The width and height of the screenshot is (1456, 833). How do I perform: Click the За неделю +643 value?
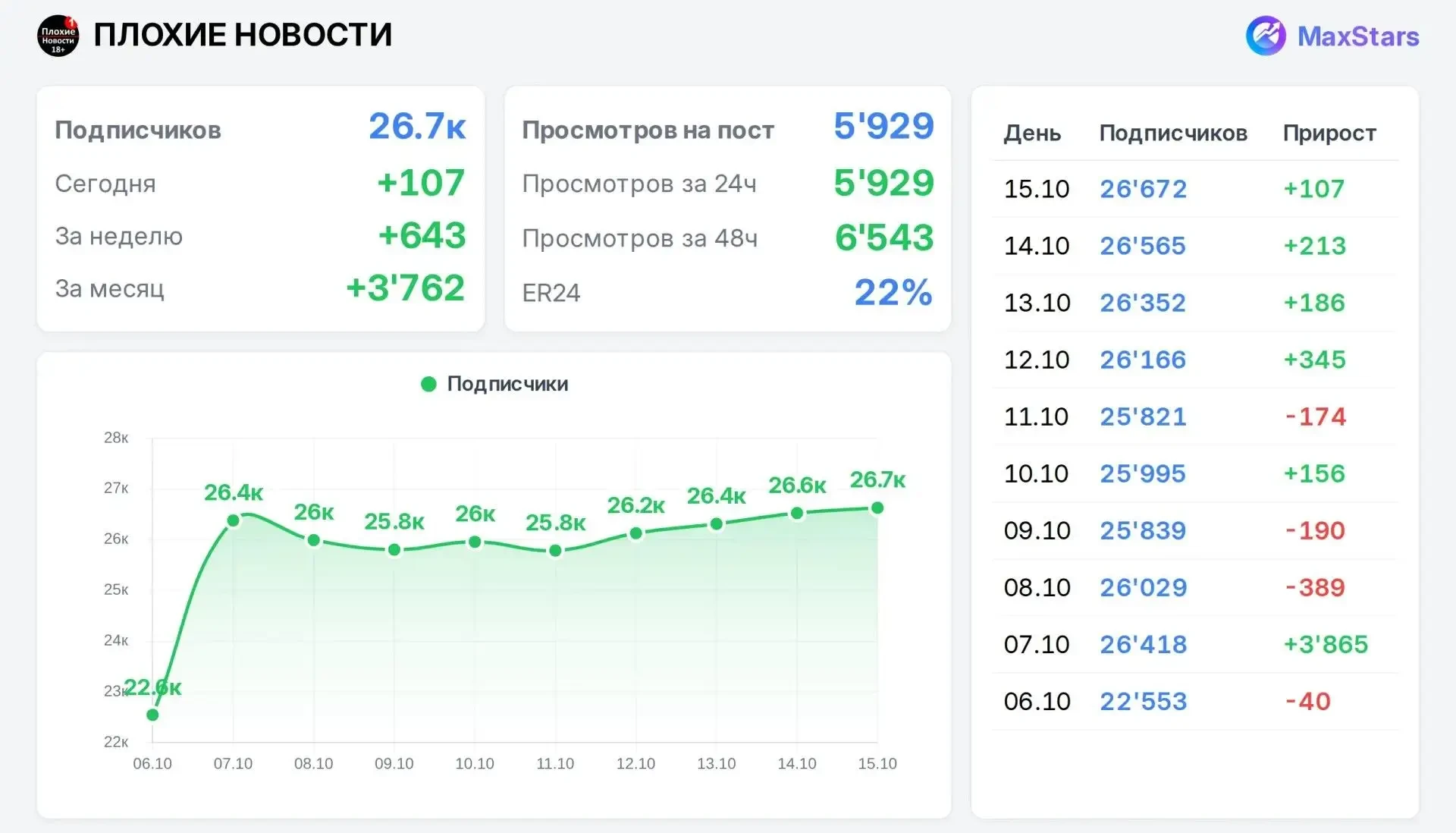click(422, 235)
